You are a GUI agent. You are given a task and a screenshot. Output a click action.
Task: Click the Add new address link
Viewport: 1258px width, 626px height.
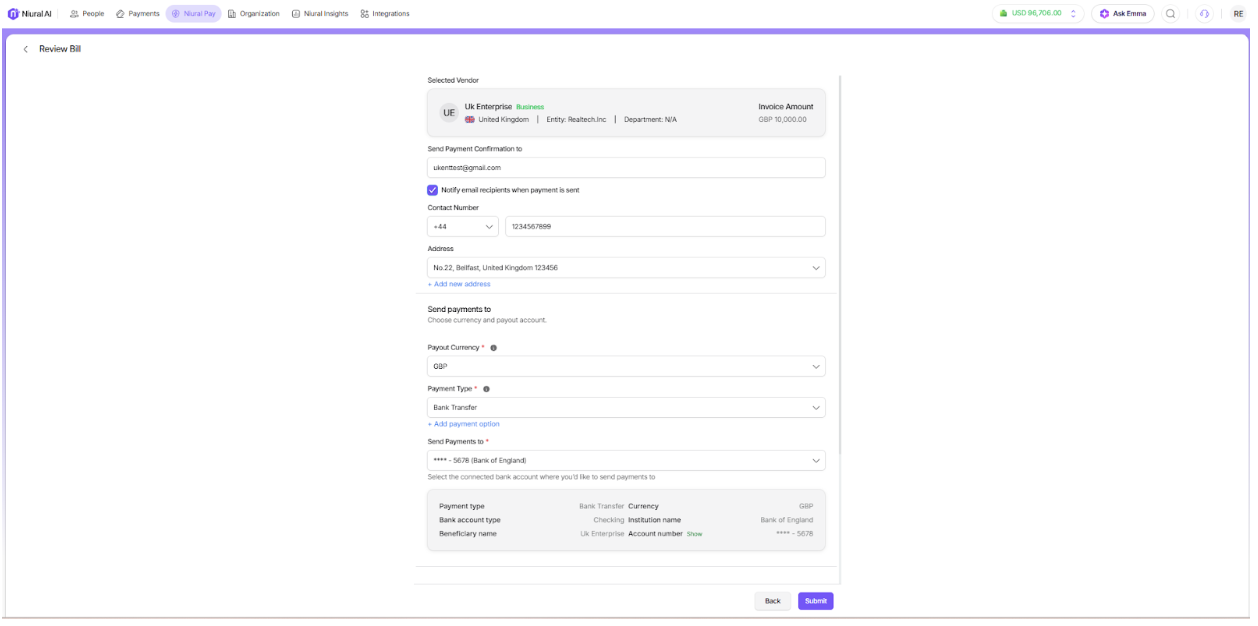[x=459, y=284]
